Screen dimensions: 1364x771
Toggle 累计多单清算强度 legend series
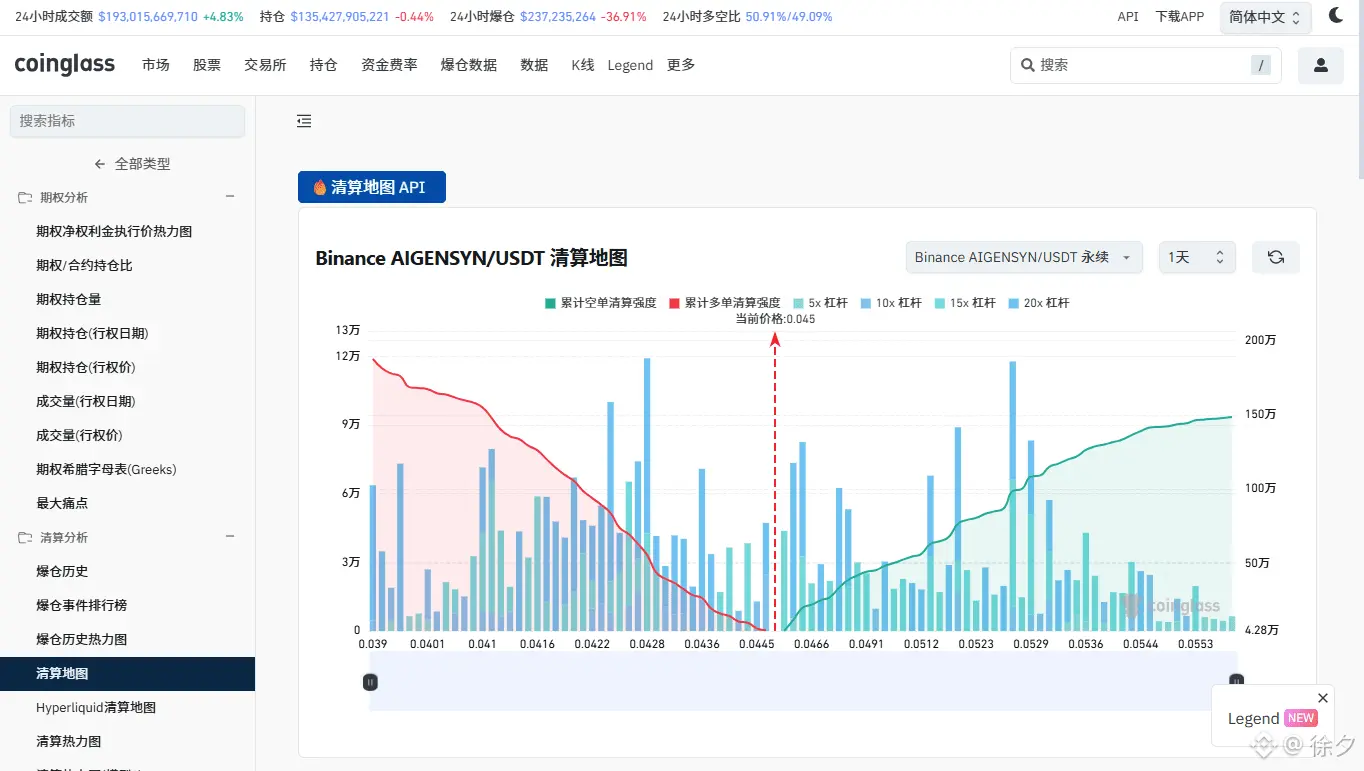724,303
